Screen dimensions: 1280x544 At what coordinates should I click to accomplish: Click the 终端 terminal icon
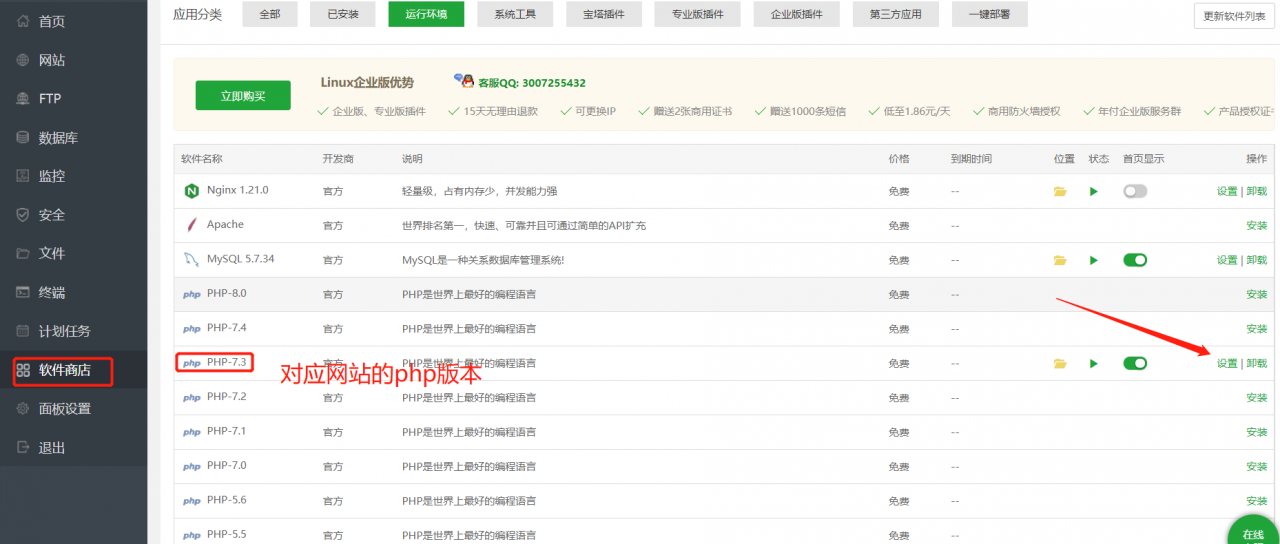[x=23, y=292]
